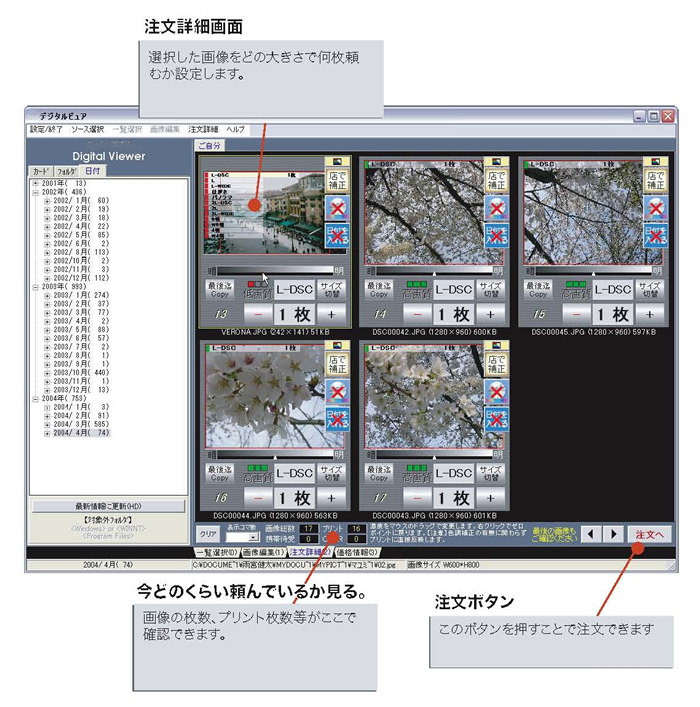
Task: Open the ヘルプ menu
Action: click(x=235, y=129)
